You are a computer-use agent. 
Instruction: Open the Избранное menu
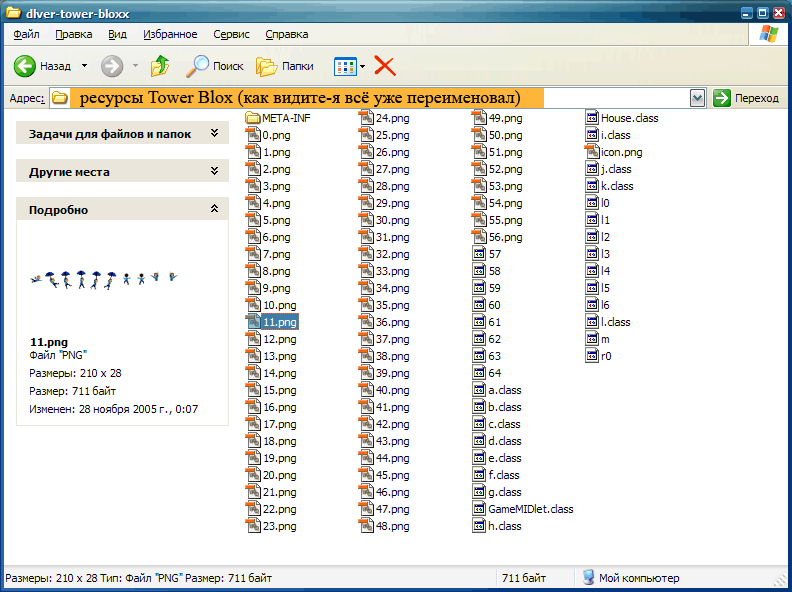tap(170, 34)
